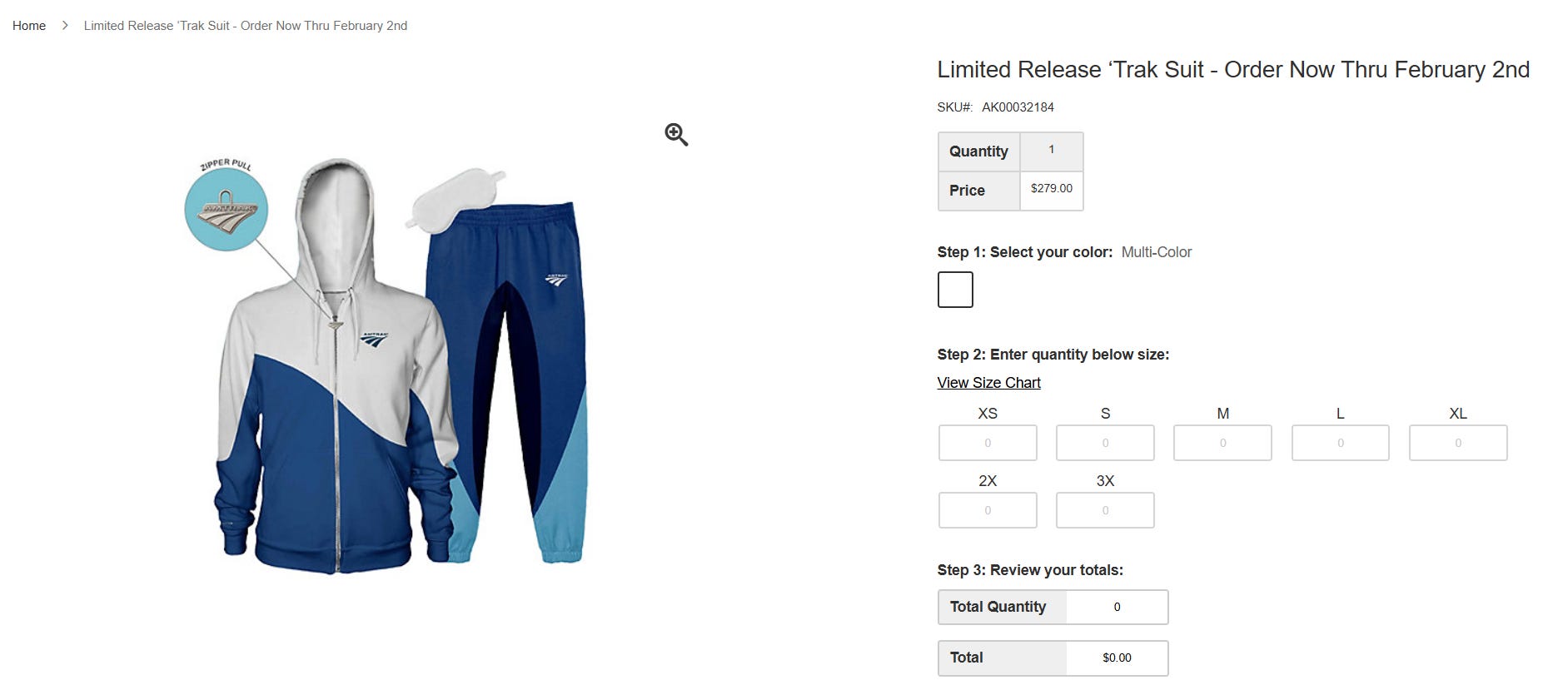Click the breadcrumb chevron arrow
Screen dimensions: 1568x685
[x=65, y=26]
